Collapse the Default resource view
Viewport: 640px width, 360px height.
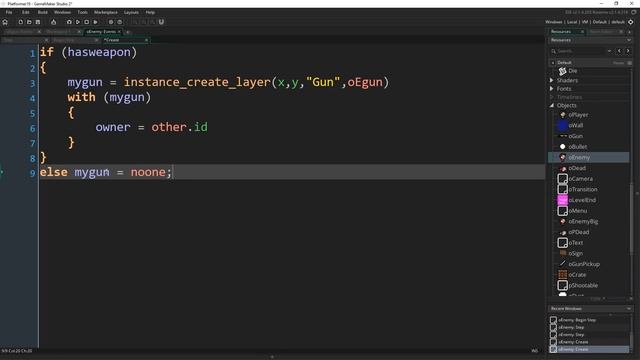(x=553, y=62)
